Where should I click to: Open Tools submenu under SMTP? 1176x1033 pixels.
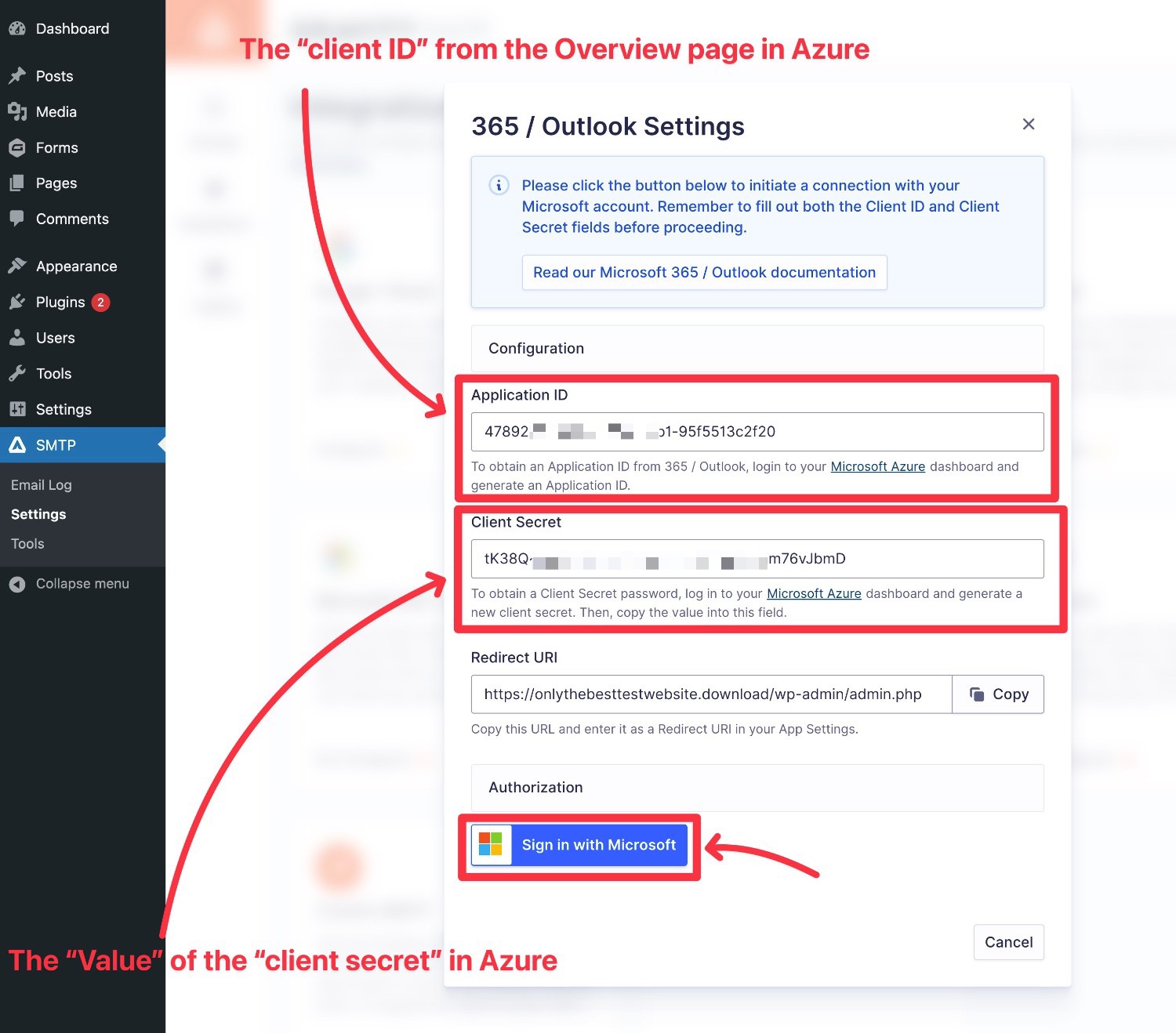coord(27,544)
